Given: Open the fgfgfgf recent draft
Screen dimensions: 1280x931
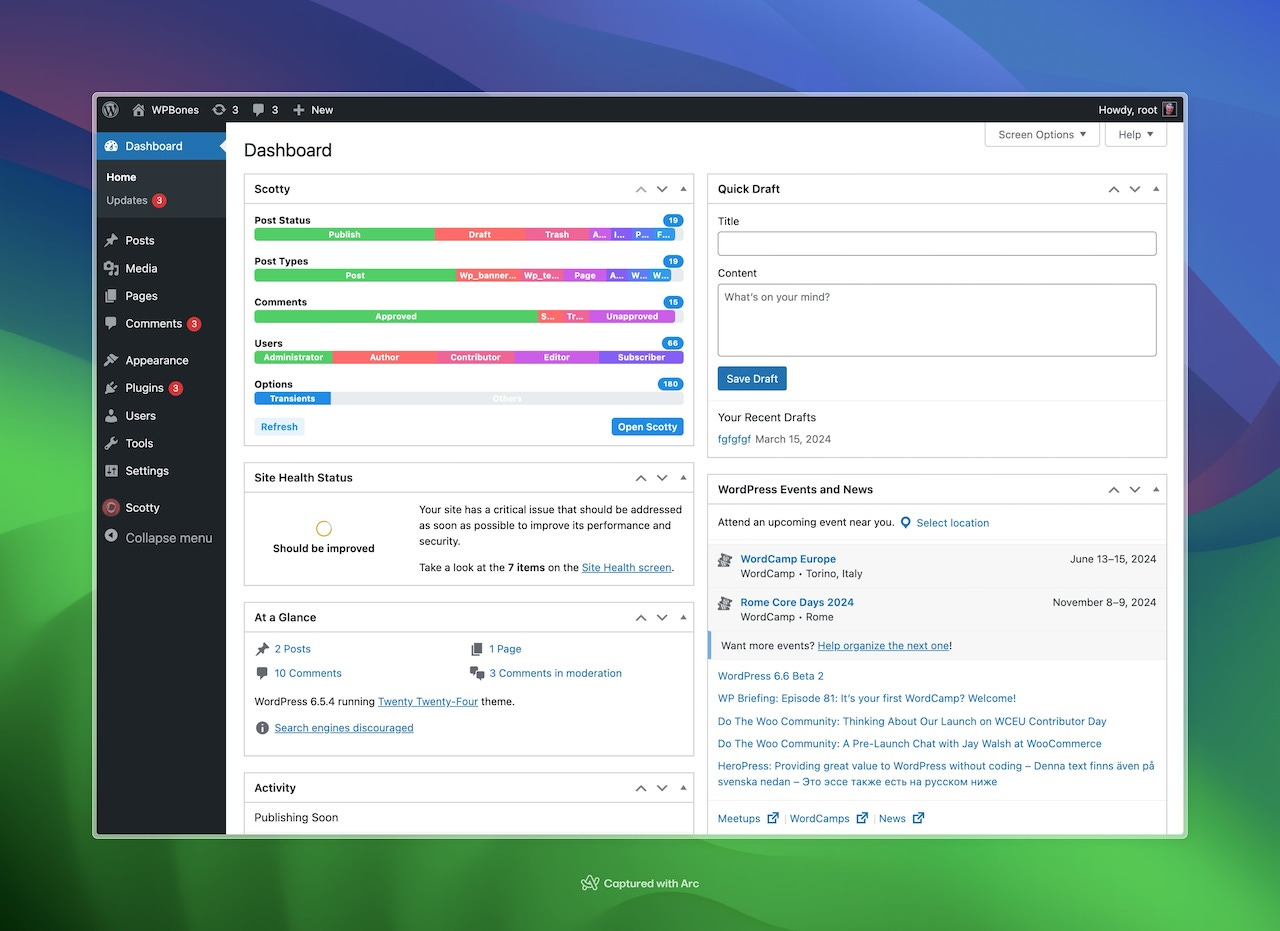Looking at the screenshot, I should [x=734, y=439].
